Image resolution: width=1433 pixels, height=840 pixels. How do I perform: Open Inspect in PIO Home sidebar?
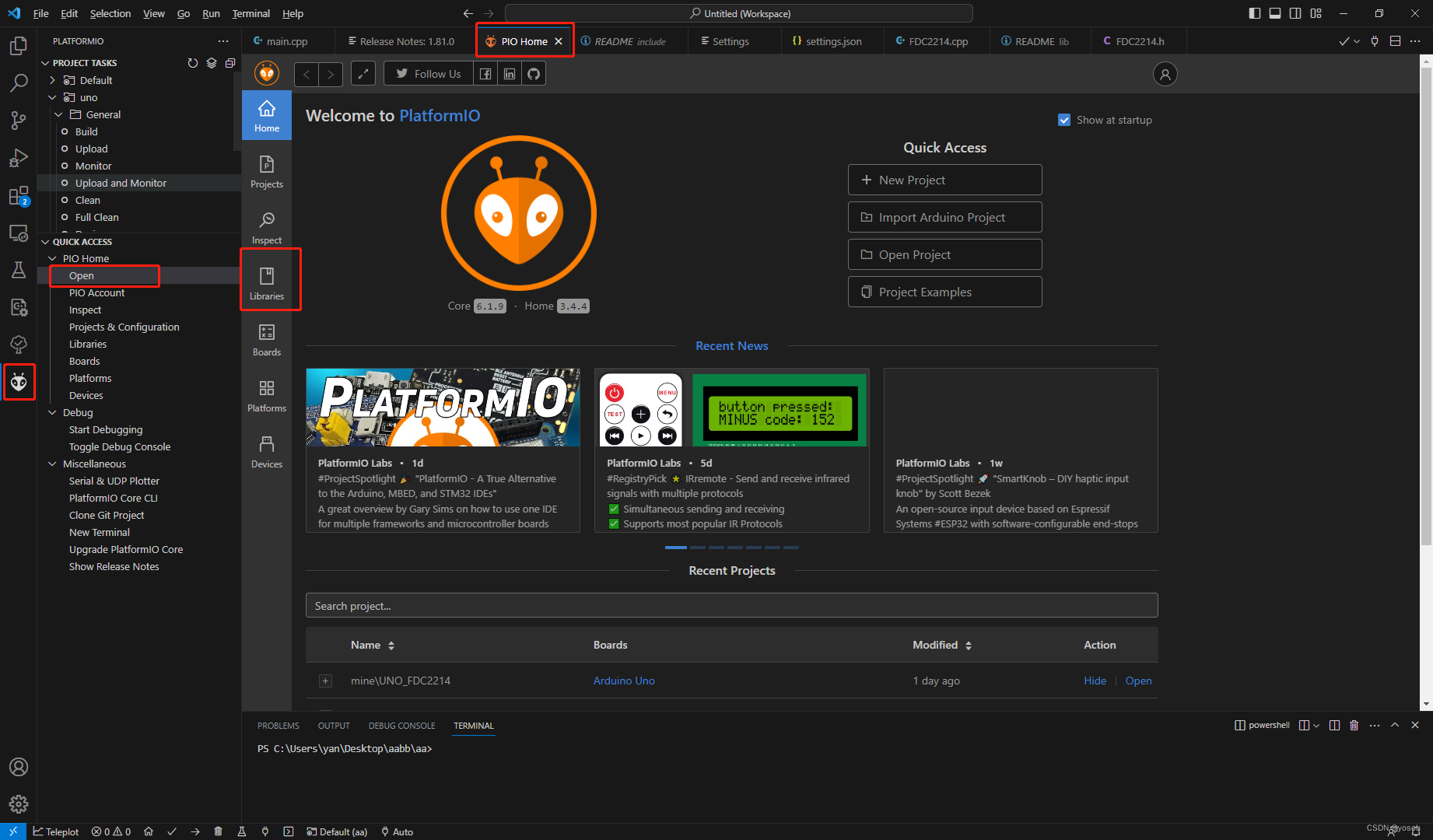coord(267,228)
